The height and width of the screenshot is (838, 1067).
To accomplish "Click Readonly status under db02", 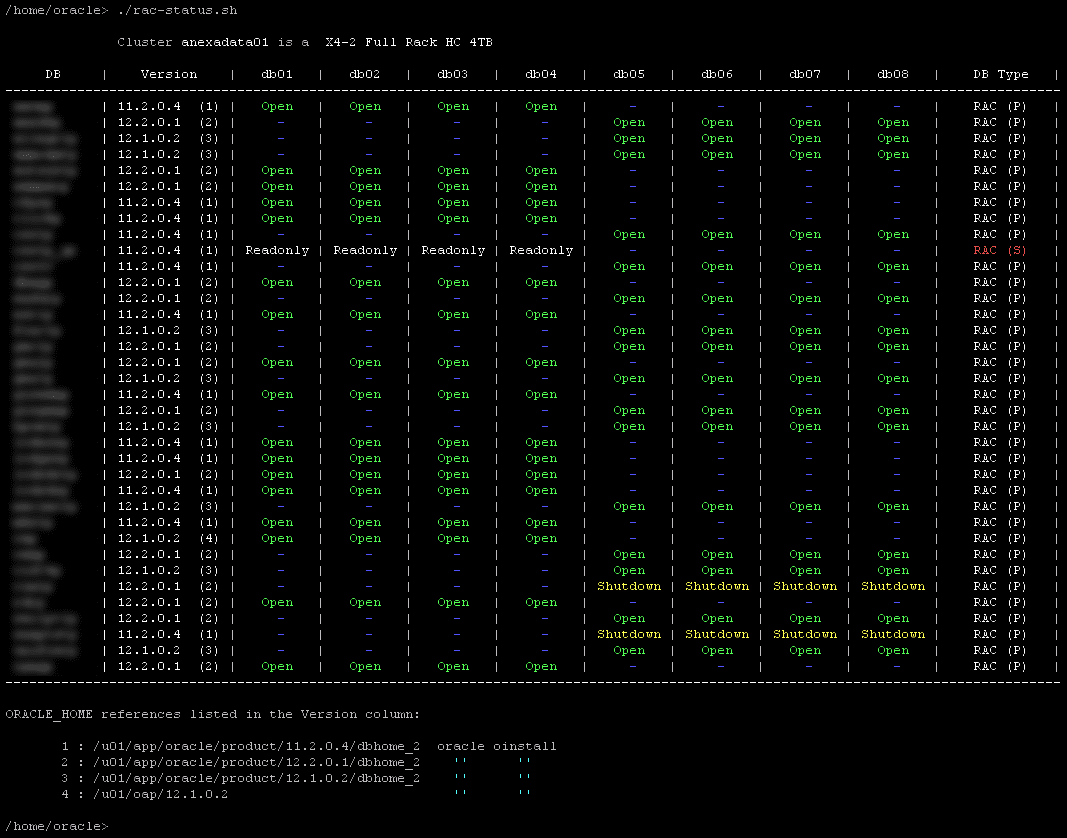I will point(365,251).
